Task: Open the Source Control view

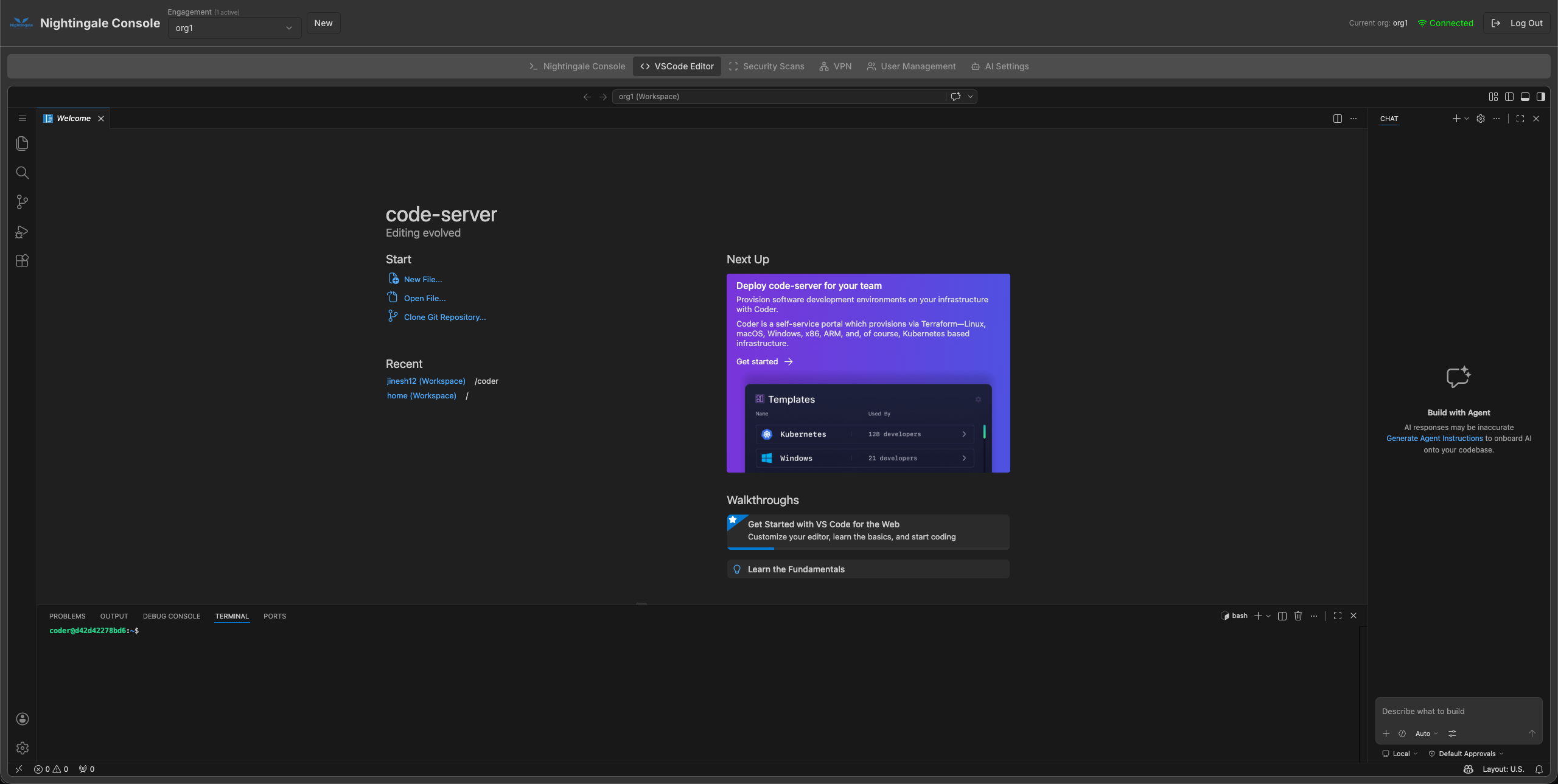Action: [x=22, y=202]
